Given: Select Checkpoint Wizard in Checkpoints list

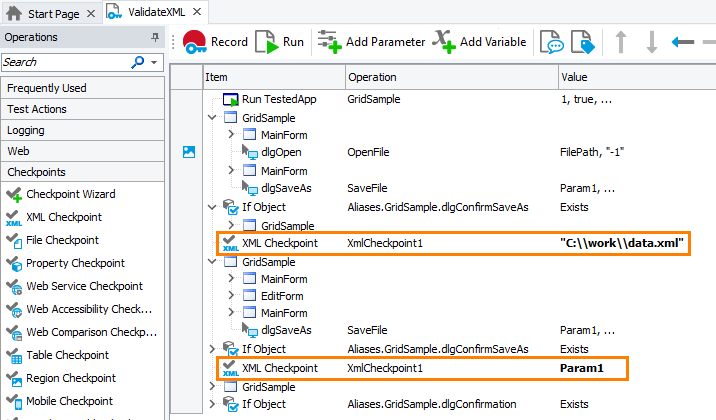Looking at the screenshot, I should 70,194.
